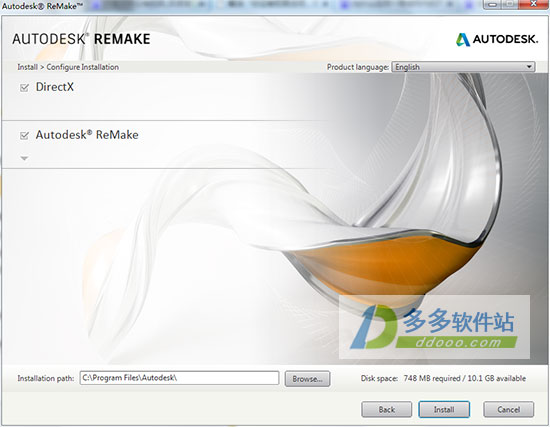The image size is (550, 427).
Task: Click the Installation path text field
Action: [179, 378]
